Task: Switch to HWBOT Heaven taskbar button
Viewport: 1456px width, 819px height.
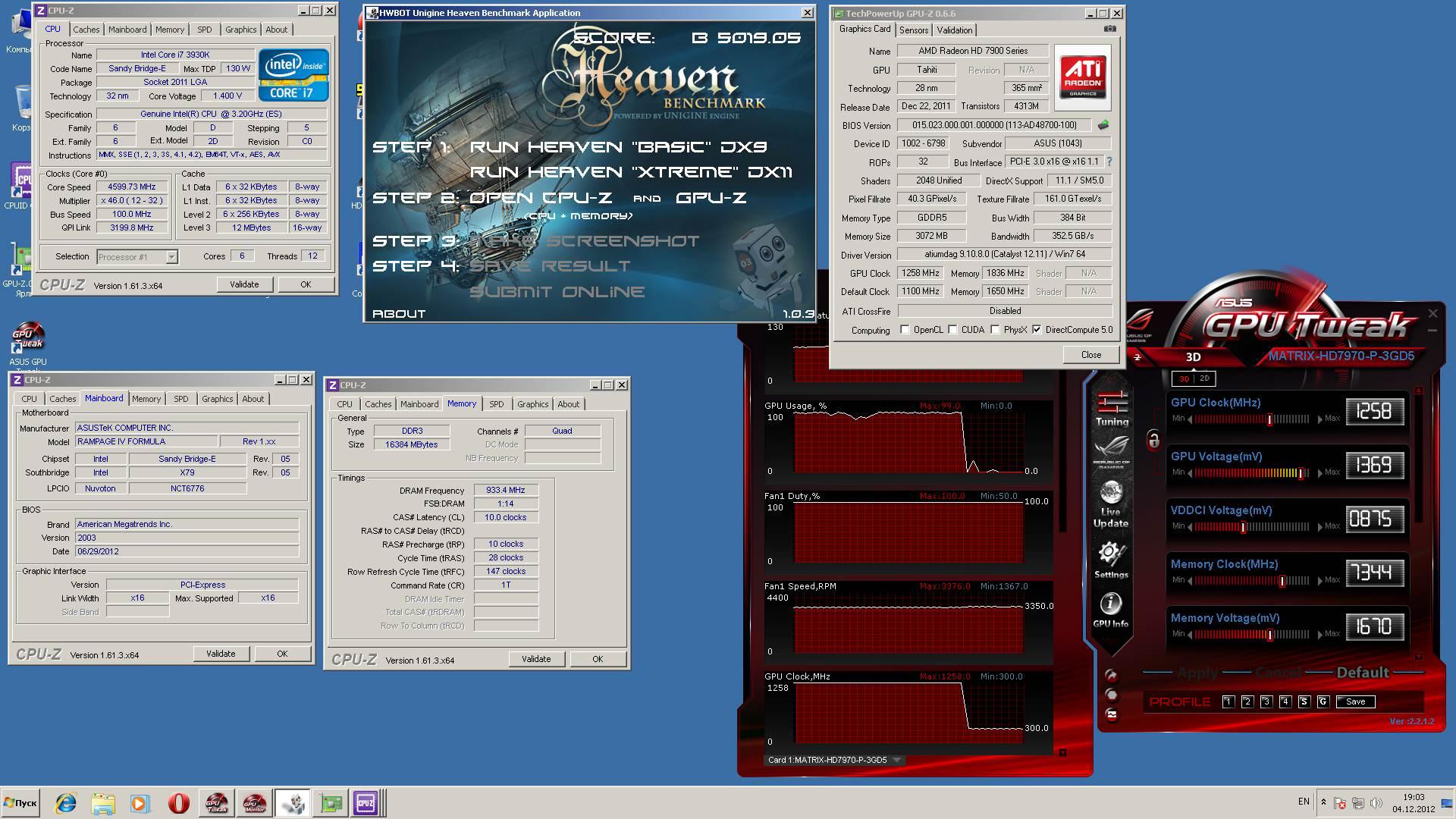Action: (292, 803)
